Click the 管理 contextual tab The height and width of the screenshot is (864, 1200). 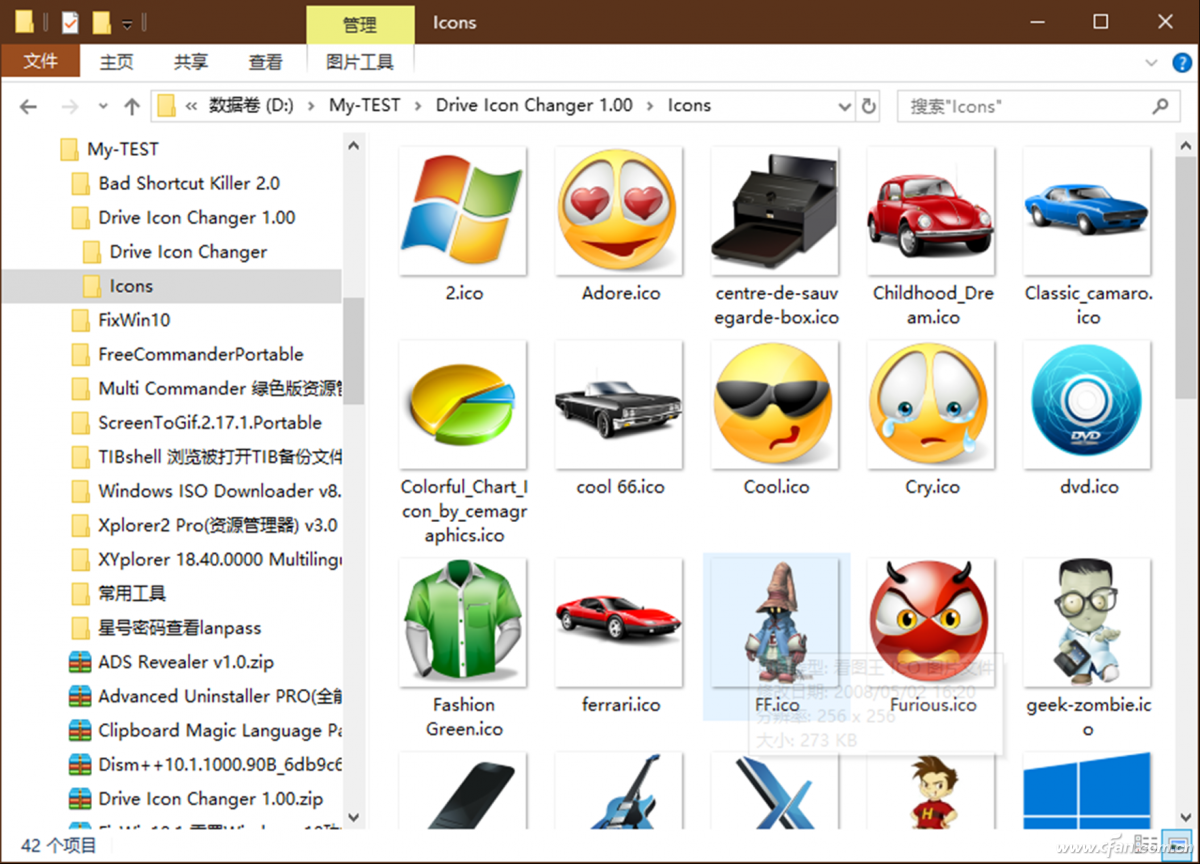360,24
